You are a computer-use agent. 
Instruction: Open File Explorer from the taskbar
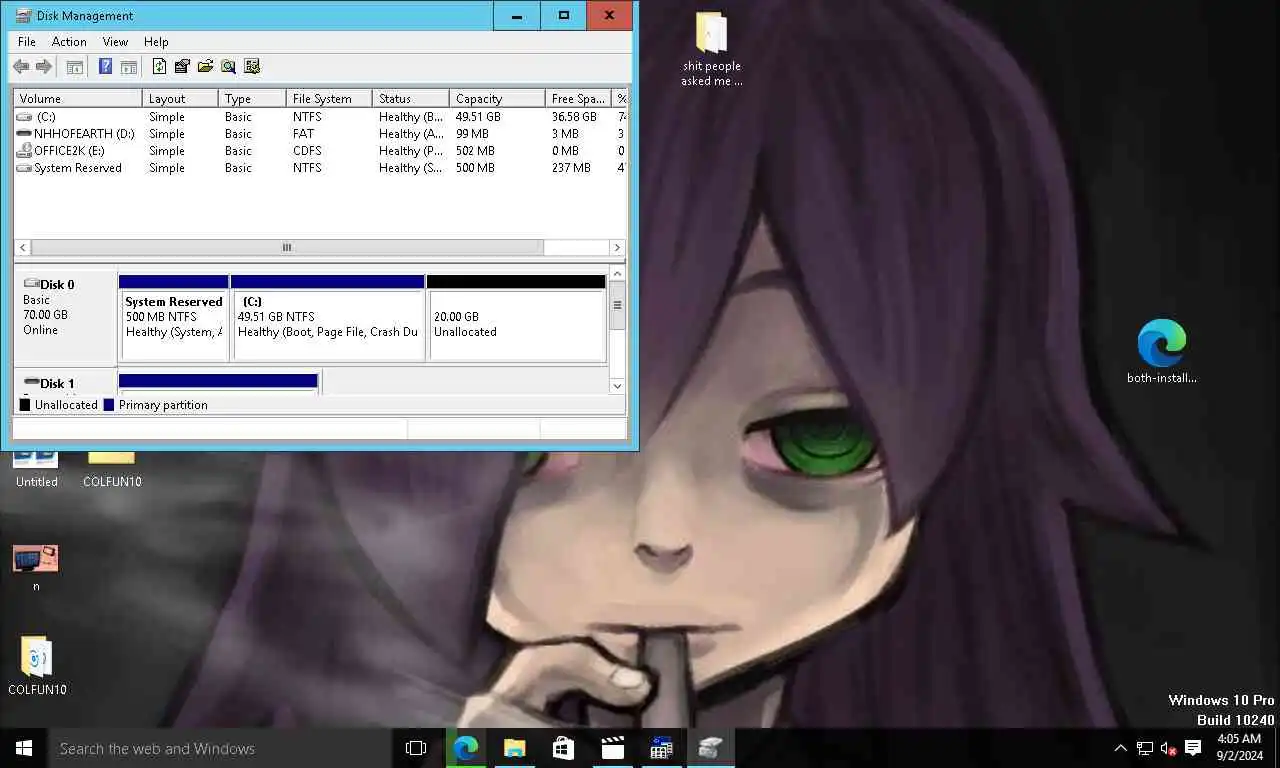(x=515, y=748)
